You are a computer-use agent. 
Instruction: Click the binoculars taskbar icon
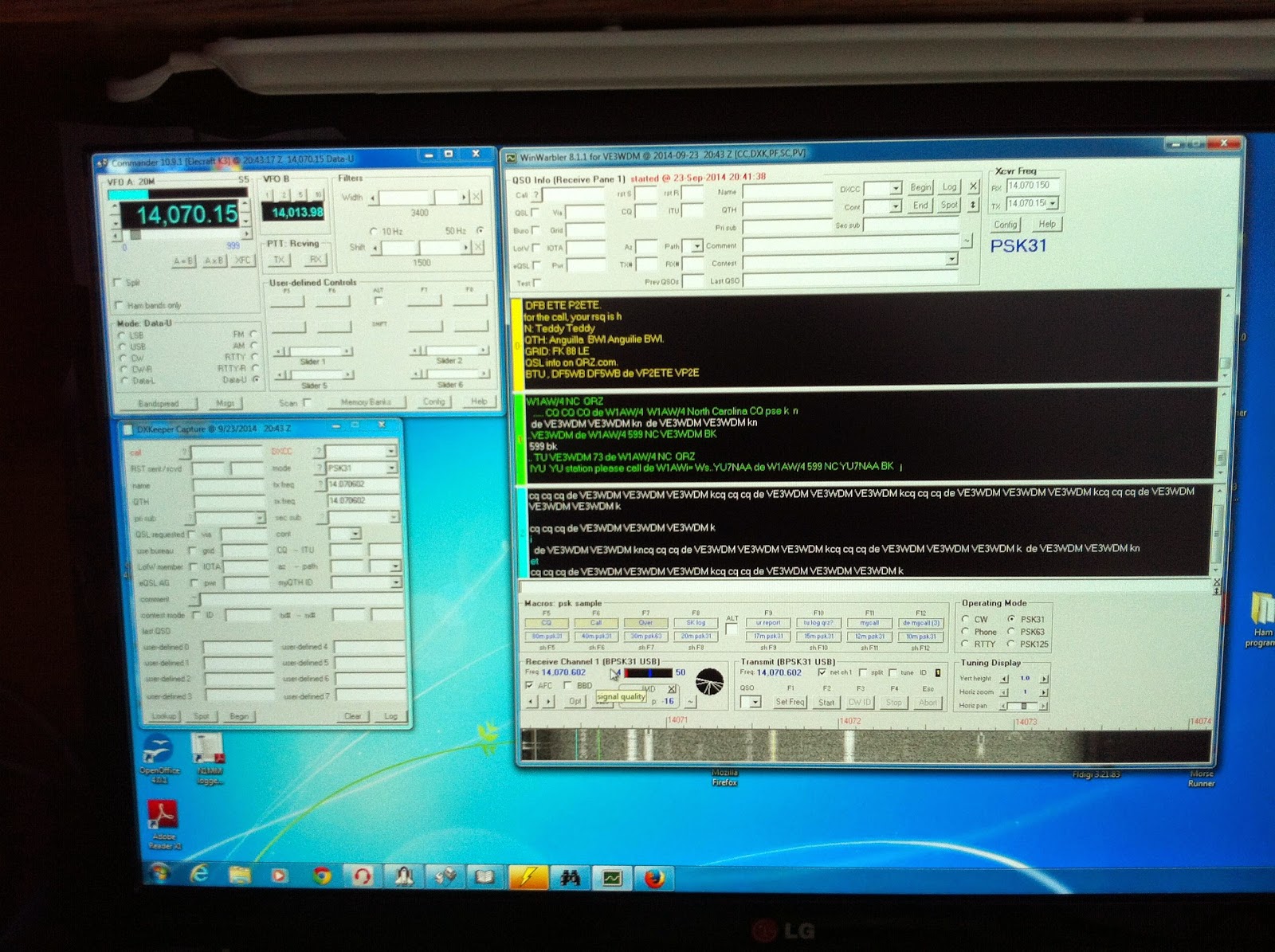coord(569,878)
